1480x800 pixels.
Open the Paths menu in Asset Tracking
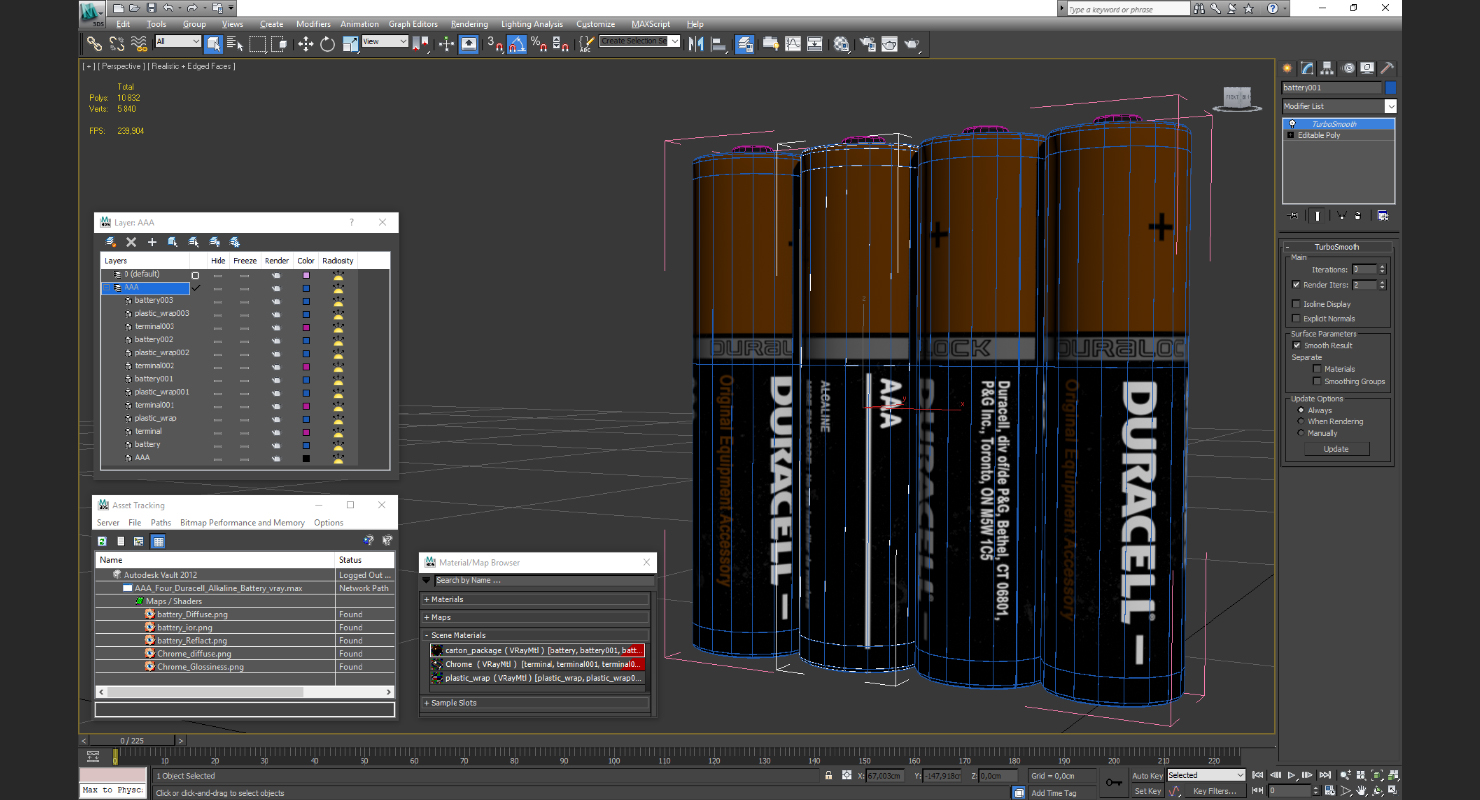tap(161, 523)
